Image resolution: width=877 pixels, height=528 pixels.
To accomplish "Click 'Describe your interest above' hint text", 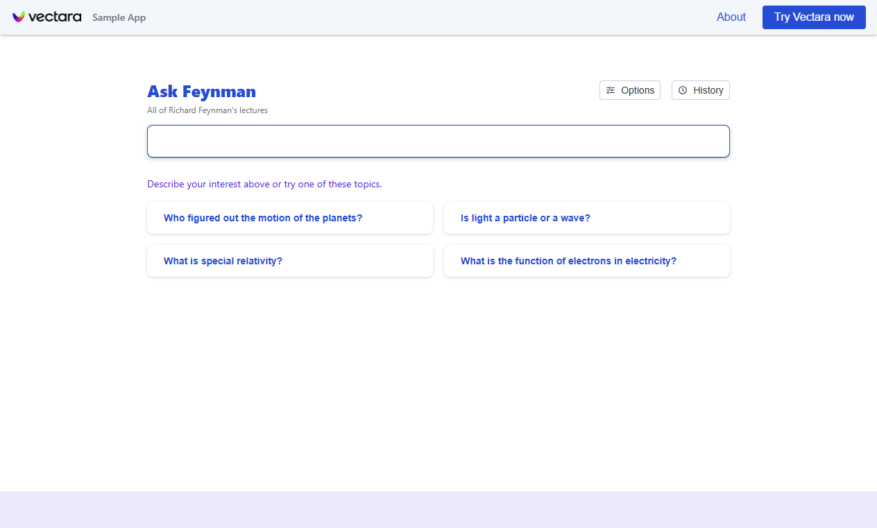I will point(265,184).
